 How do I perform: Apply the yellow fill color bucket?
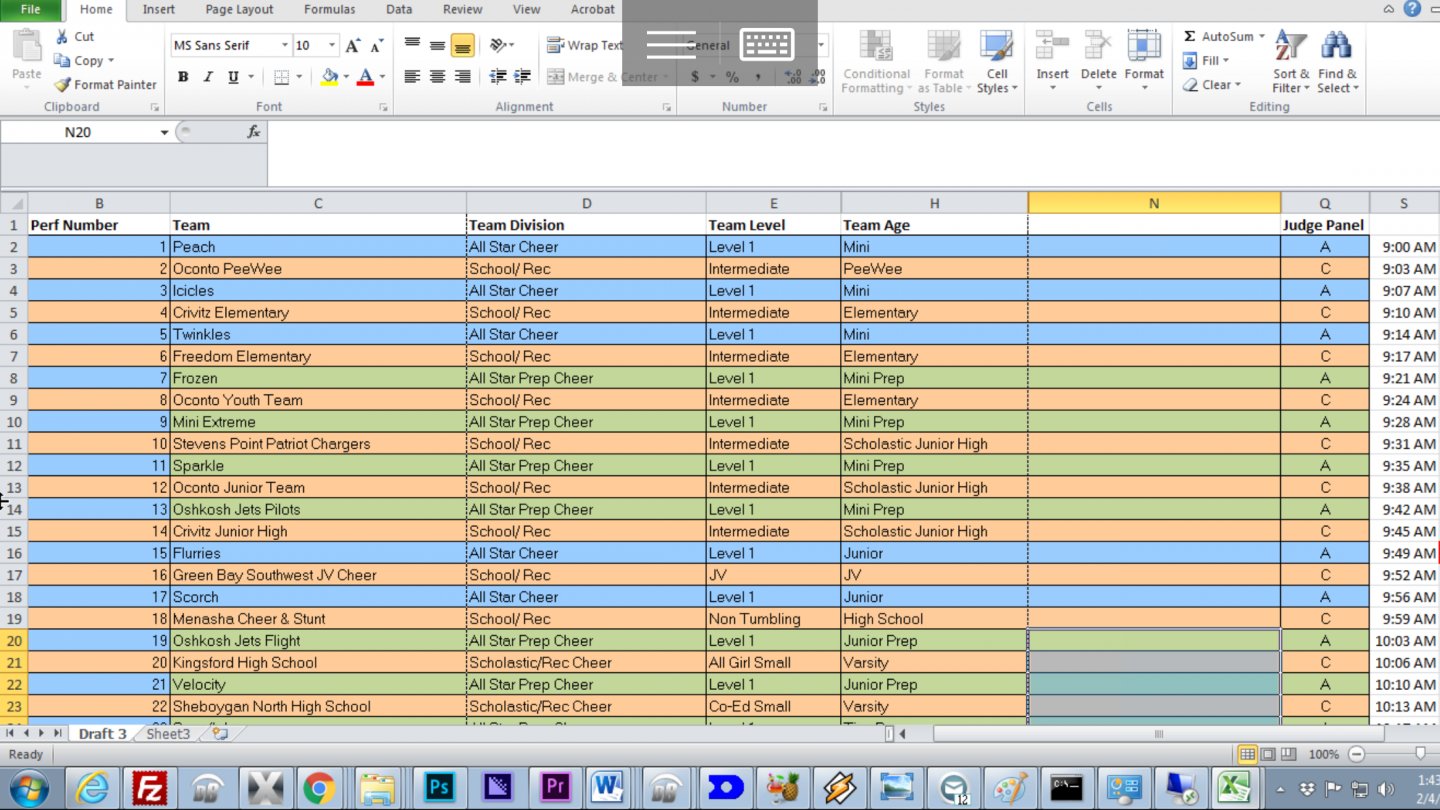tap(330, 77)
